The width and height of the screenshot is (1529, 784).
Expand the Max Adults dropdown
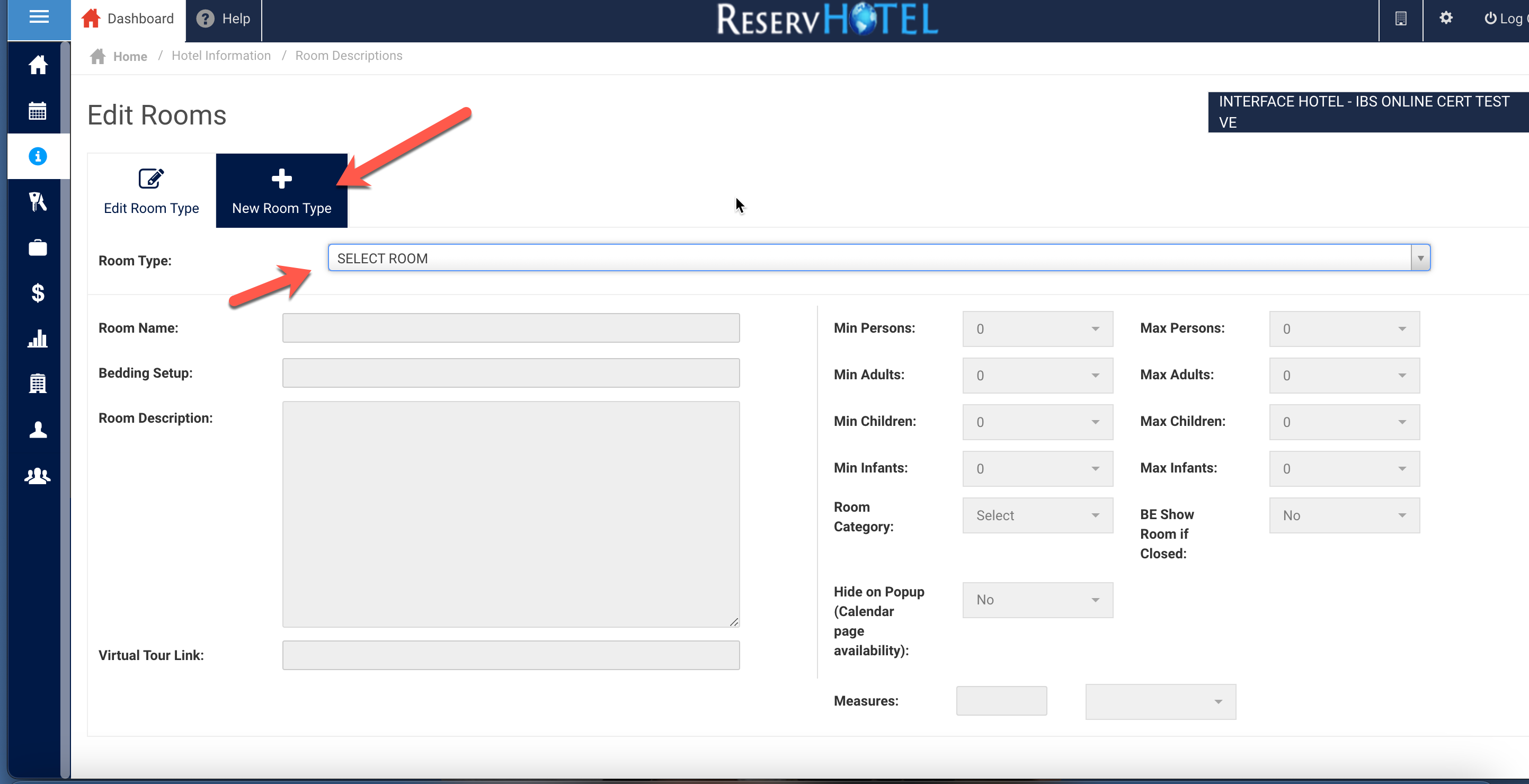pyautogui.click(x=1344, y=375)
